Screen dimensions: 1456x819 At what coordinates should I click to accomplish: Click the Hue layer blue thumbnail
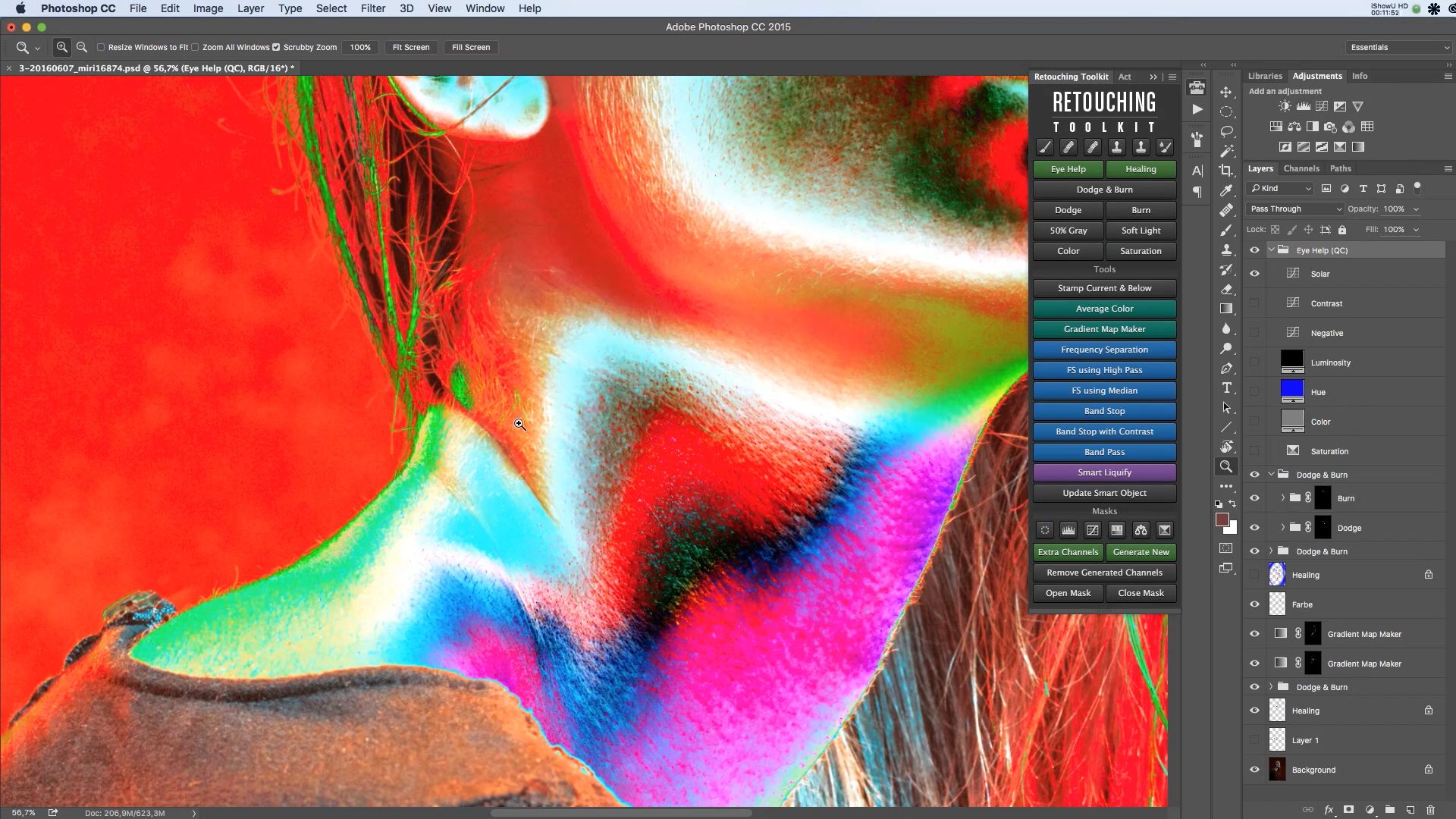[1292, 390]
